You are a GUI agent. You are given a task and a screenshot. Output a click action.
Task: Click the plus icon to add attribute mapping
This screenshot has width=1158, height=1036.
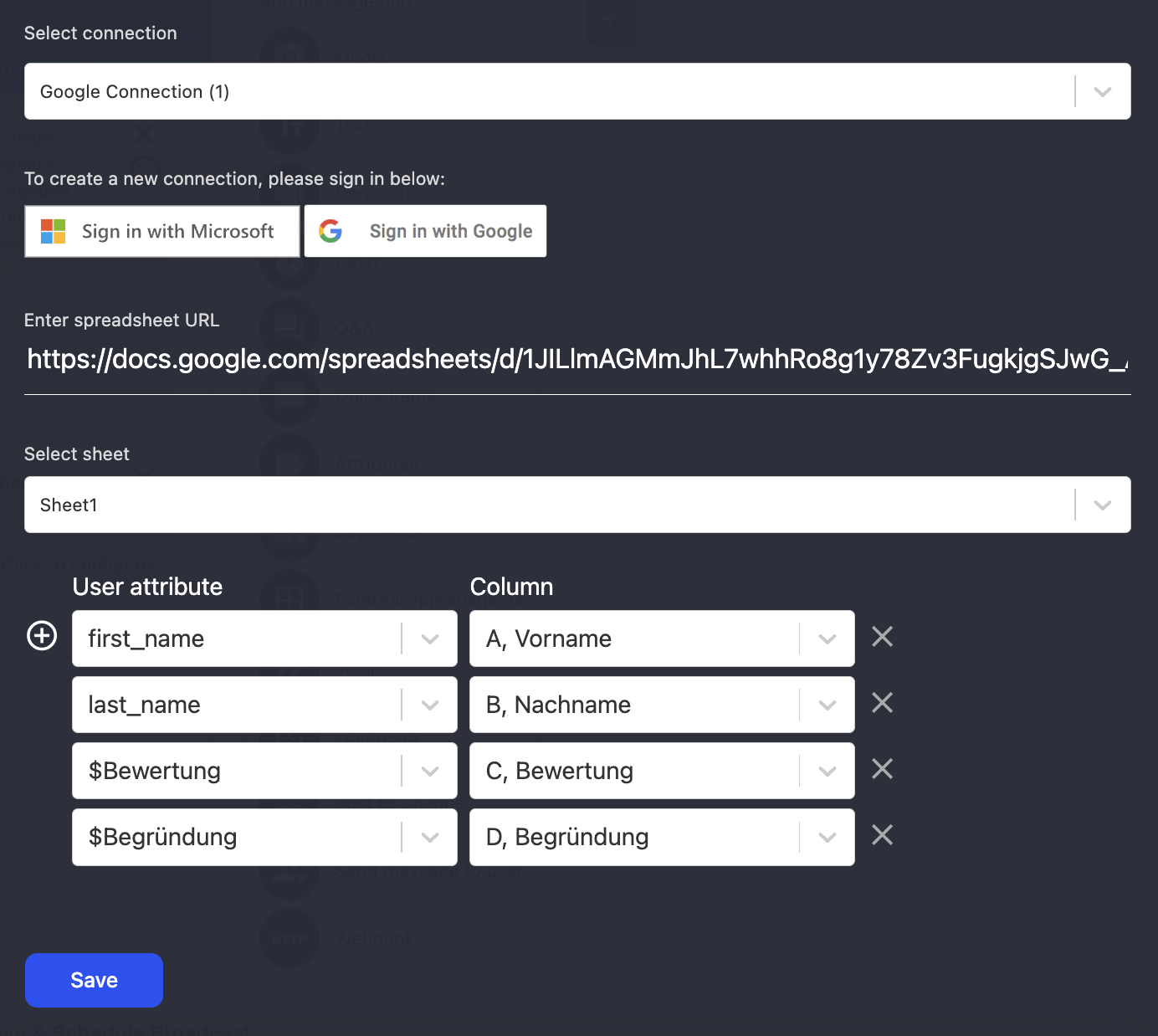pos(42,636)
